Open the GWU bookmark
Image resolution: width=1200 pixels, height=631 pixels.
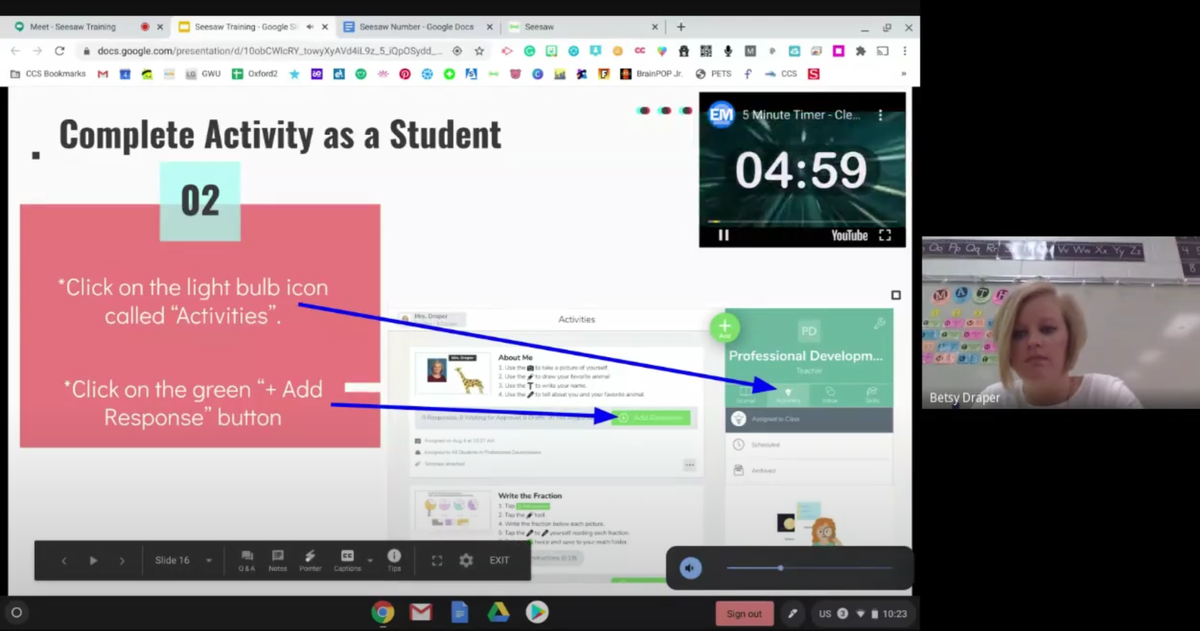(203, 73)
